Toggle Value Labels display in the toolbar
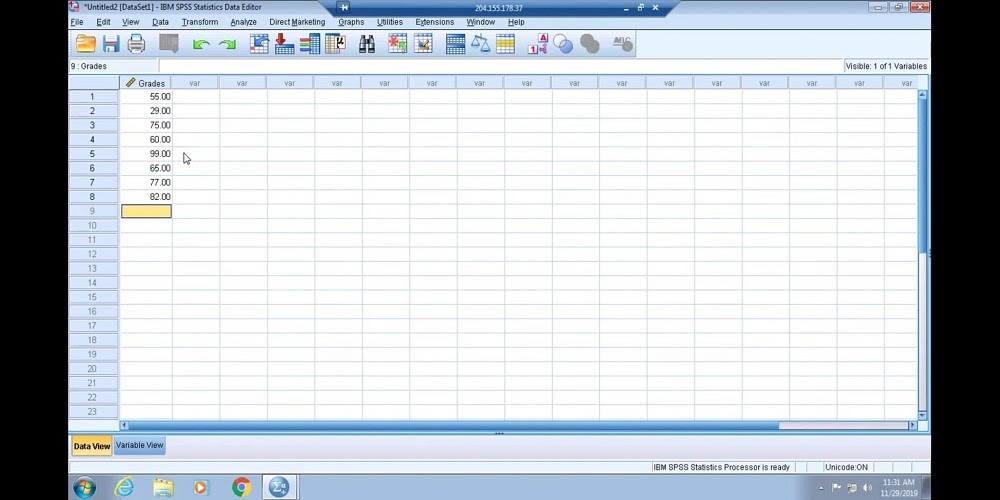This screenshot has height=500, width=1000. tap(538, 44)
